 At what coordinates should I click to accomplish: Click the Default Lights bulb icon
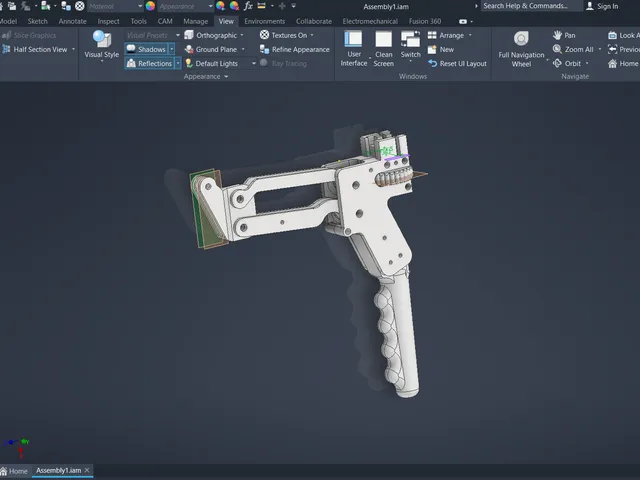(x=189, y=63)
